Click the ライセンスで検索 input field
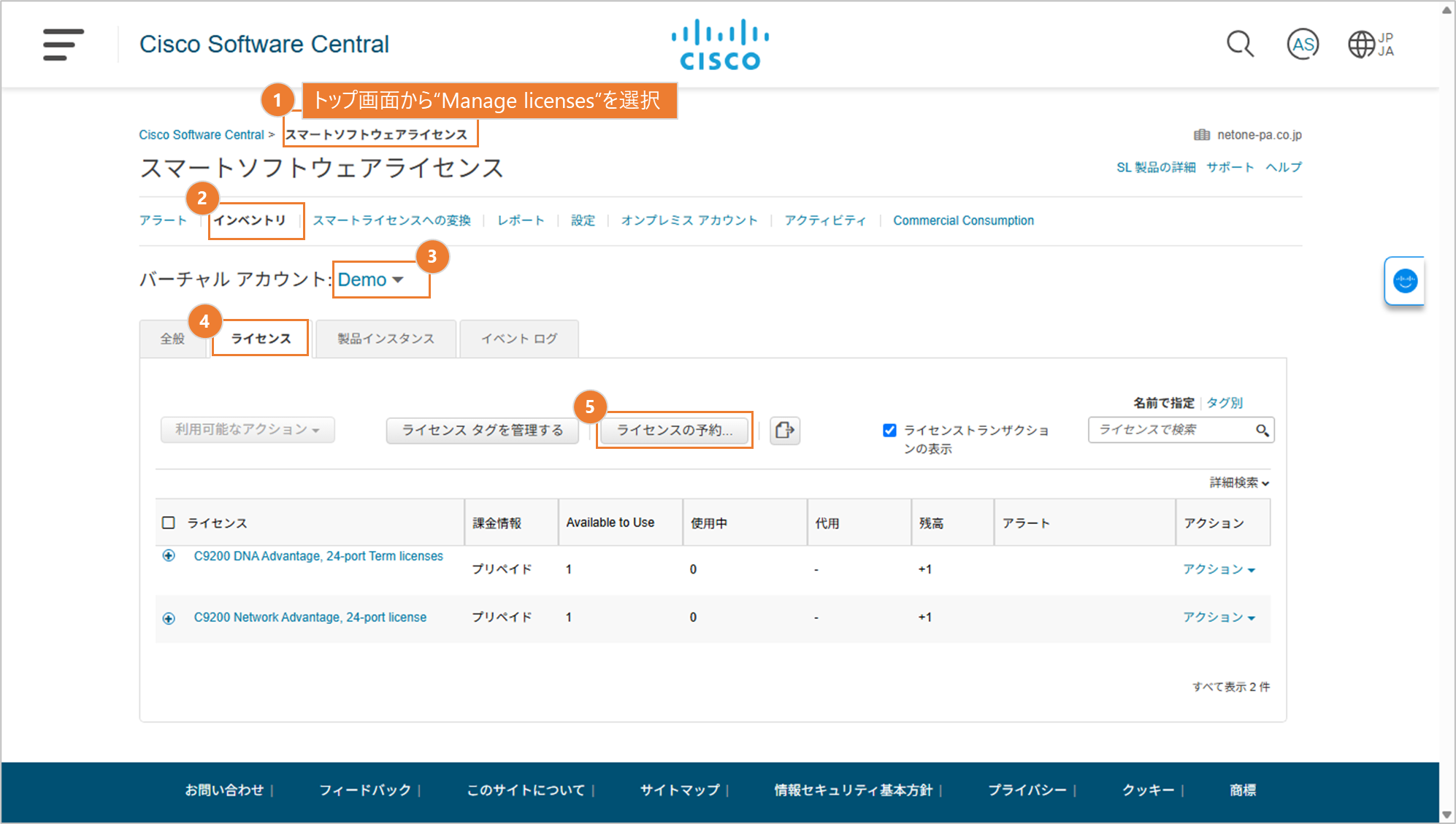The height and width of the screenshot is (824, 1456). point(1168,430)
